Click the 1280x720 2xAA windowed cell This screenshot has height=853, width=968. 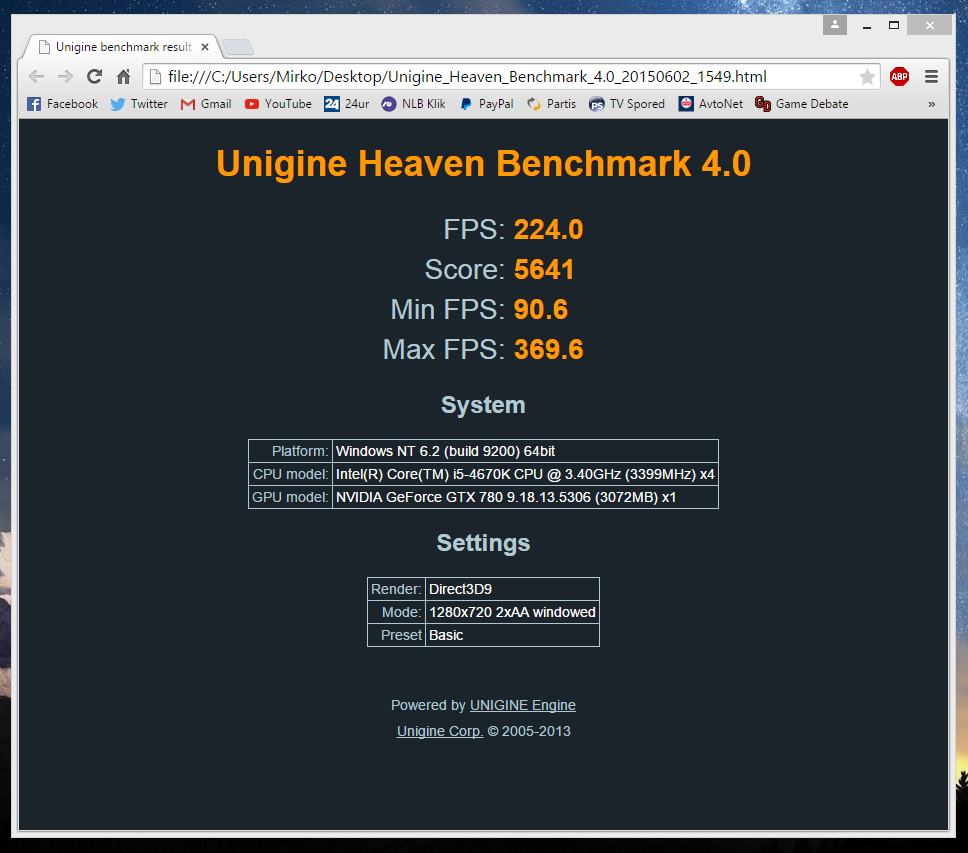pyautogui.click(x=512, y=612)
